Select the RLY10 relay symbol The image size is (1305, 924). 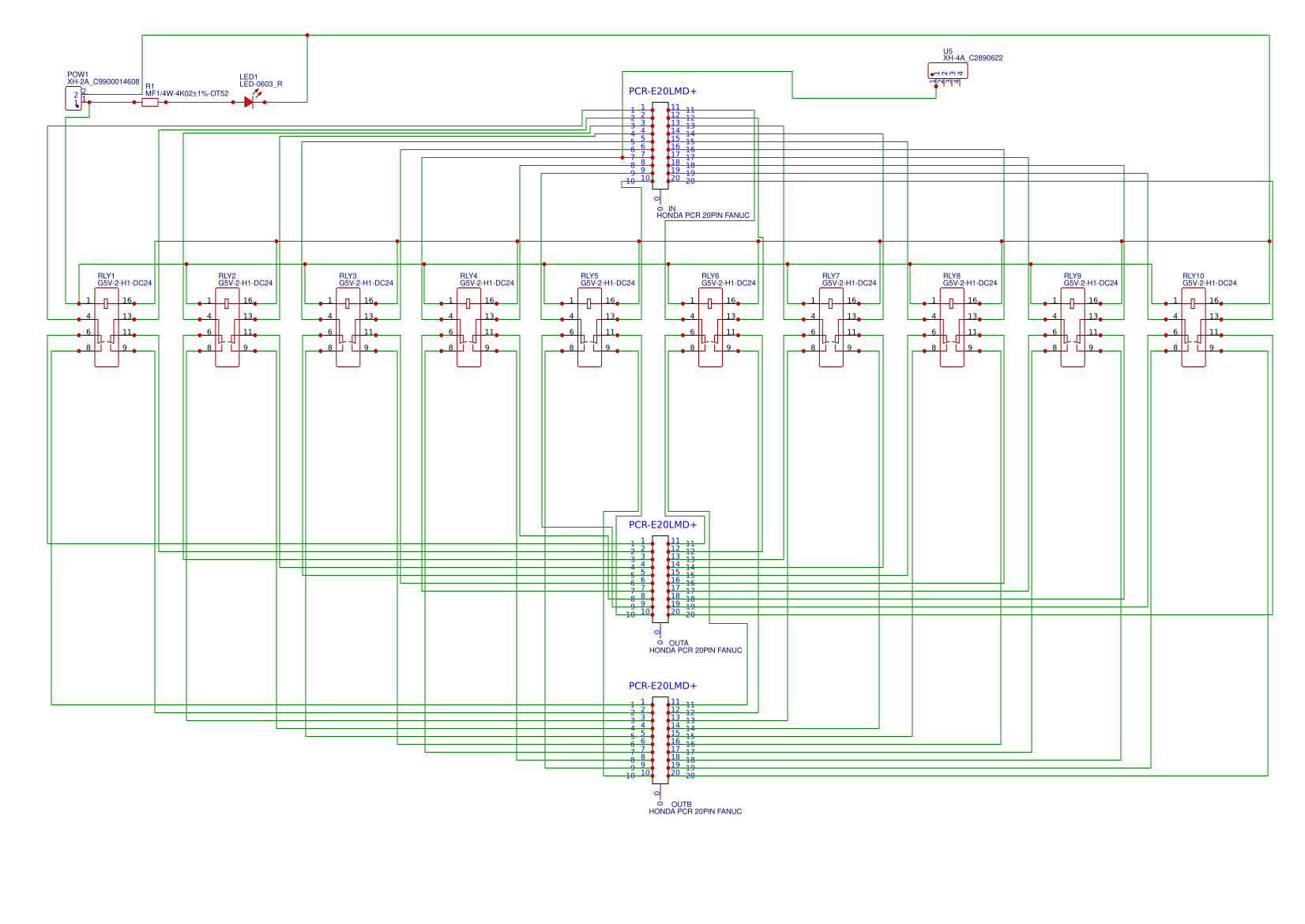(1194, 327)
